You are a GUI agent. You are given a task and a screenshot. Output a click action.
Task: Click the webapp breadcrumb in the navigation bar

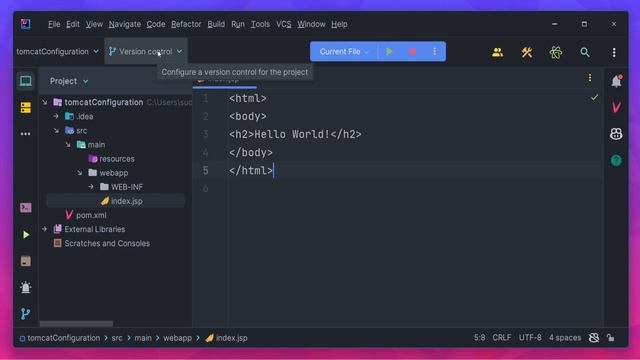pyautogui.click(x=178, y=338)
